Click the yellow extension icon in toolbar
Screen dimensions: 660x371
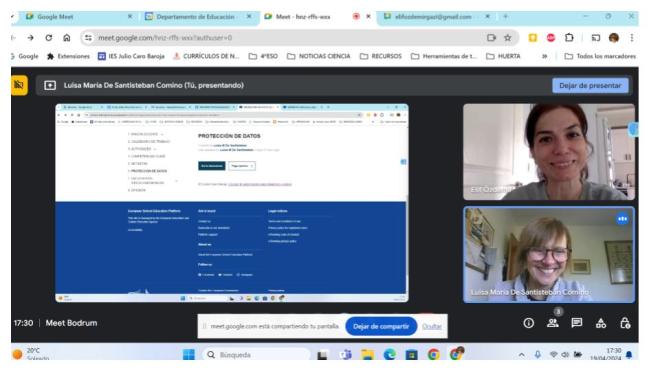point(533,38)
